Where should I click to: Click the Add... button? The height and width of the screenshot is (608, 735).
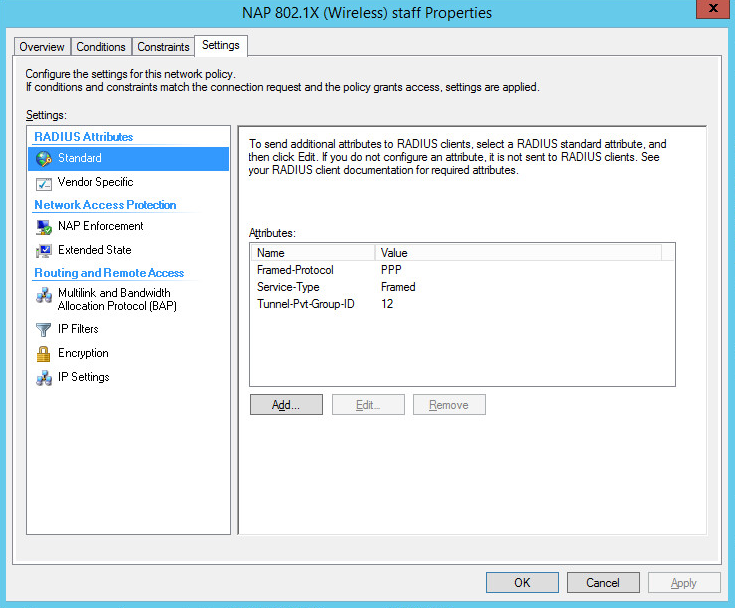pyautogui.click(x=286, y=405)
